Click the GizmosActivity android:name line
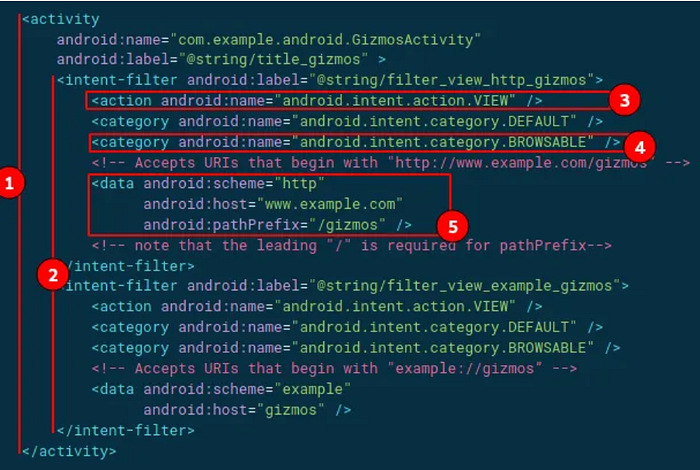 [269, 40]
